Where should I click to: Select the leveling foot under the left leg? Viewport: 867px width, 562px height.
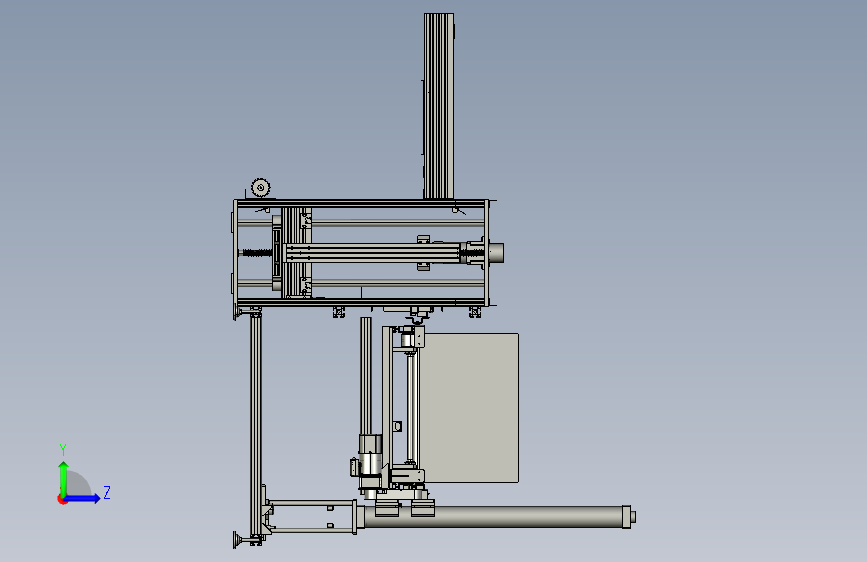[x=241, y=540]
